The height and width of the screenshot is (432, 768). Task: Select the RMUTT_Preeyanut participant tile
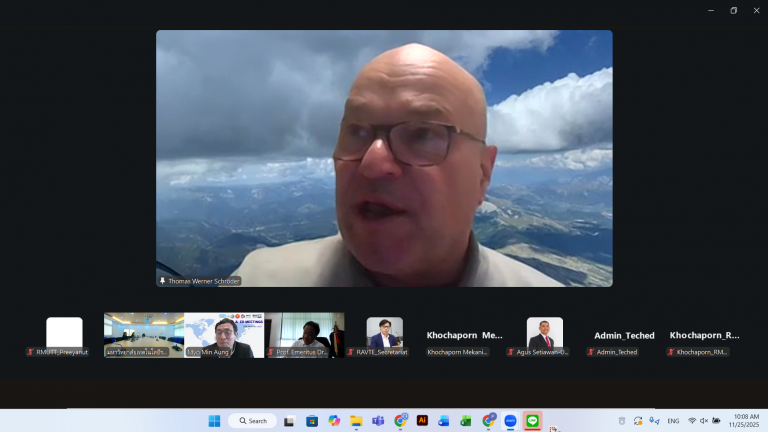click(x=64, y=335)
